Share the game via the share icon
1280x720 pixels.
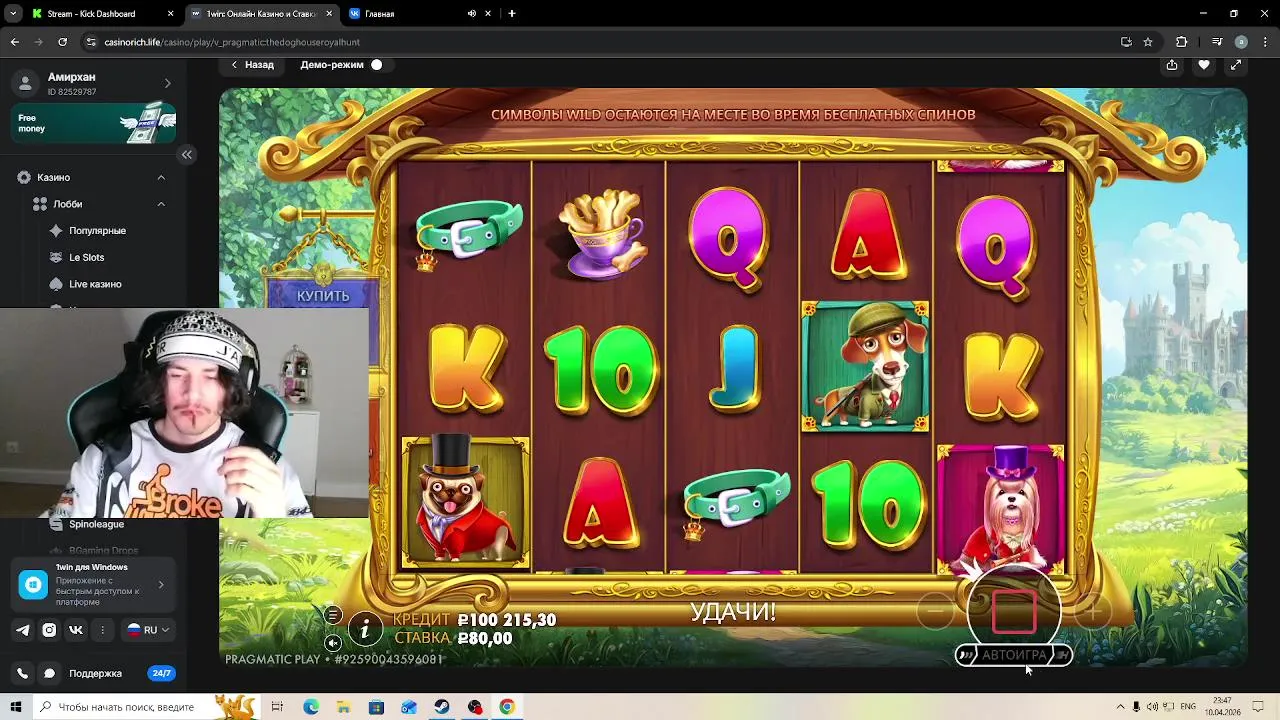1172,65
